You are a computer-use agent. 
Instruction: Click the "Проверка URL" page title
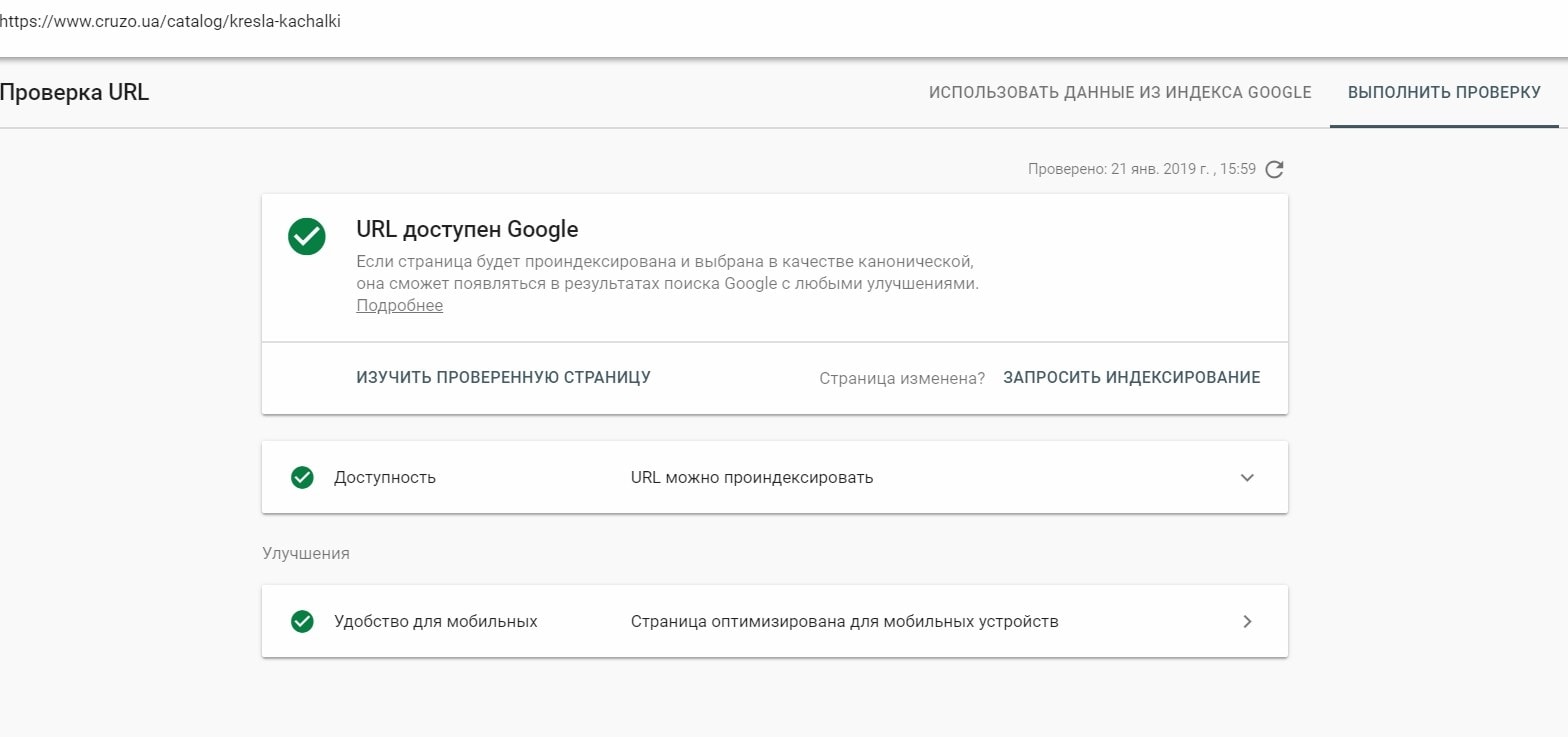tap(75, 93)
